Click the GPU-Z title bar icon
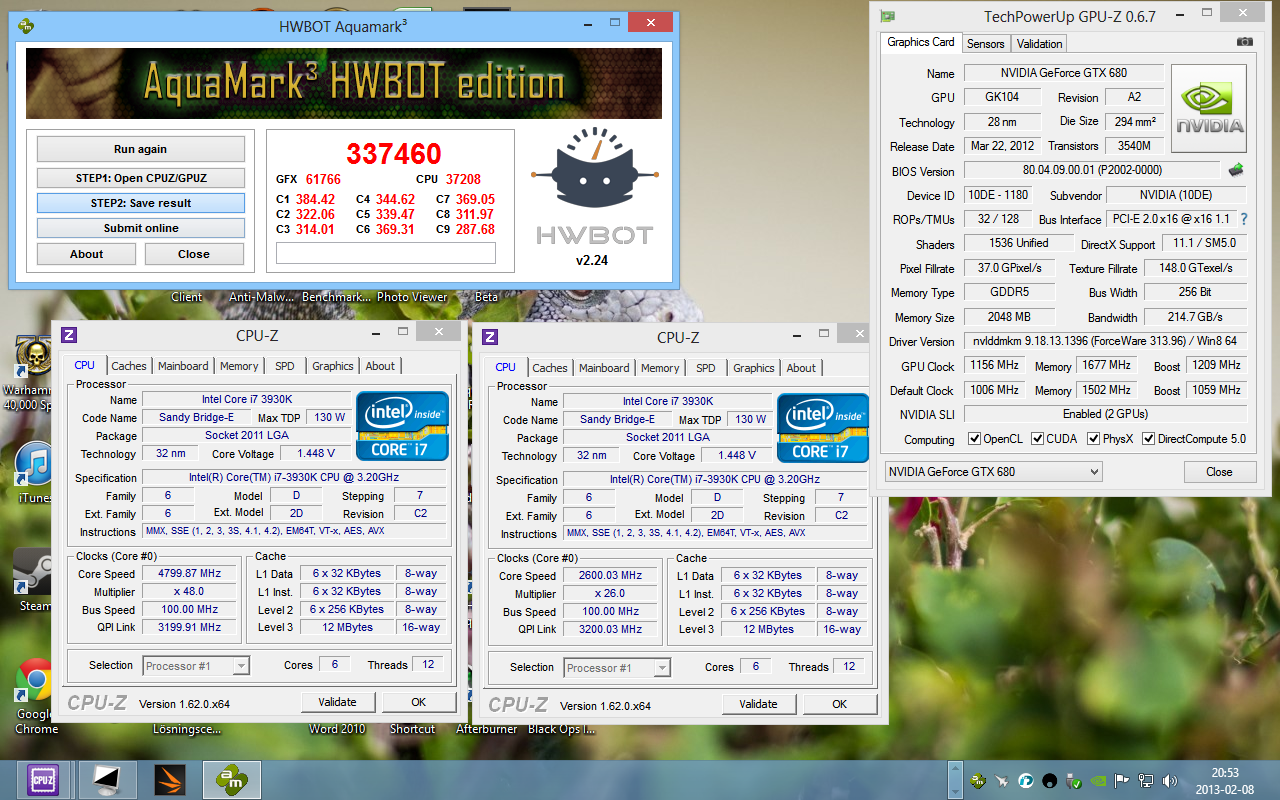Screen dimensions: 1280x800 (x=887, y=16)
